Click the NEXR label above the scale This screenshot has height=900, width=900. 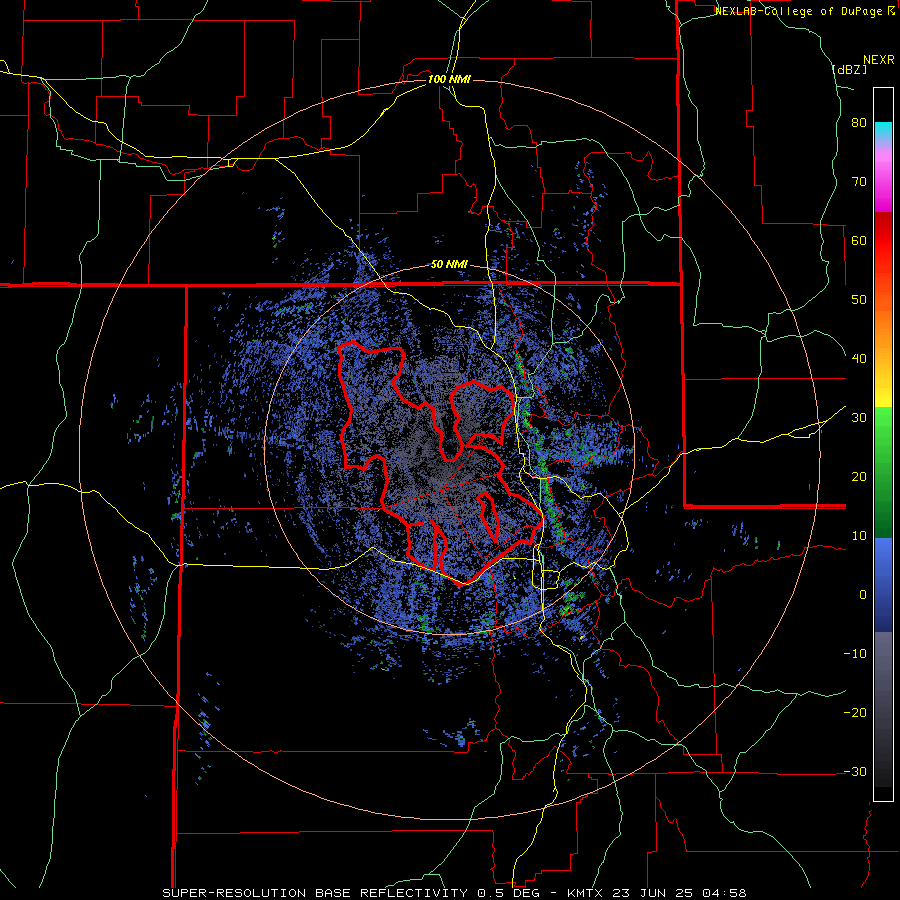click(x=879, y=60)
